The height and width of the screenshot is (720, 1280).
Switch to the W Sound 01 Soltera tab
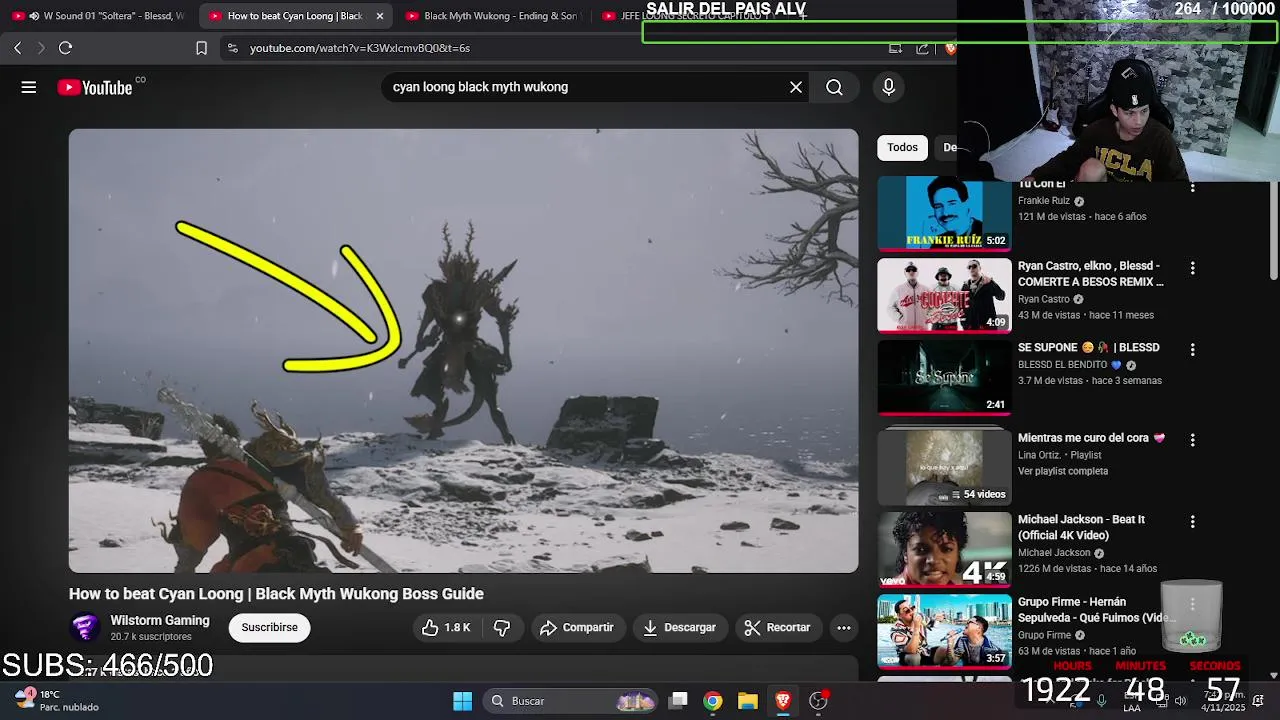pyautogui.click(x=98, y=16)
